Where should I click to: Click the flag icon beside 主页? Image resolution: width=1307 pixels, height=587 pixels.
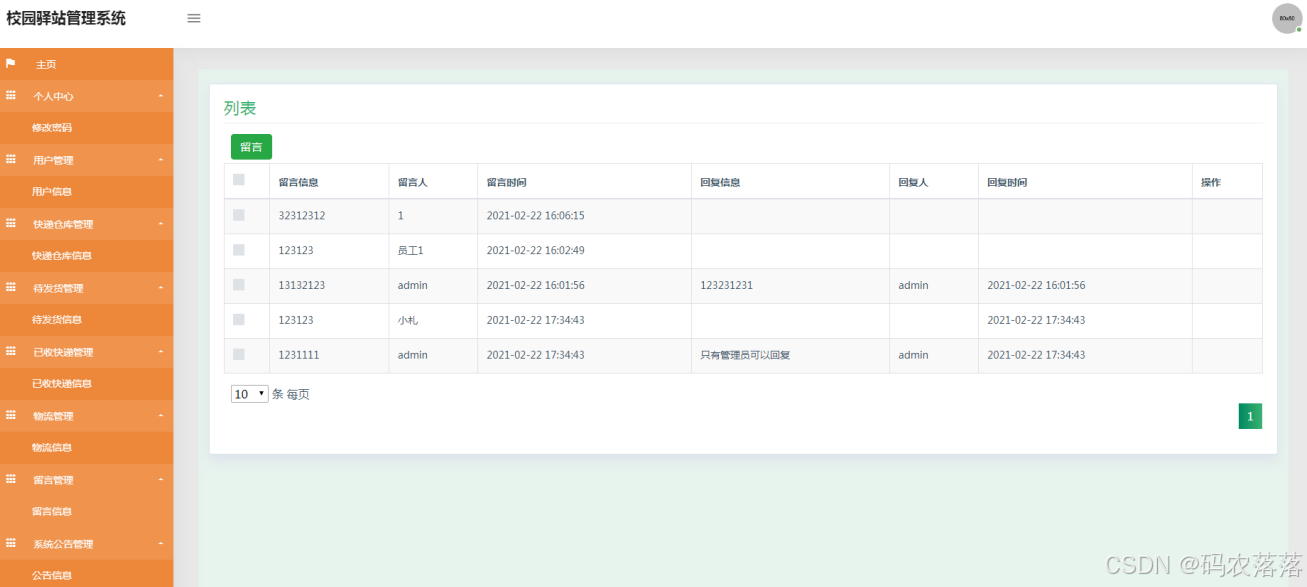point(11,63)
